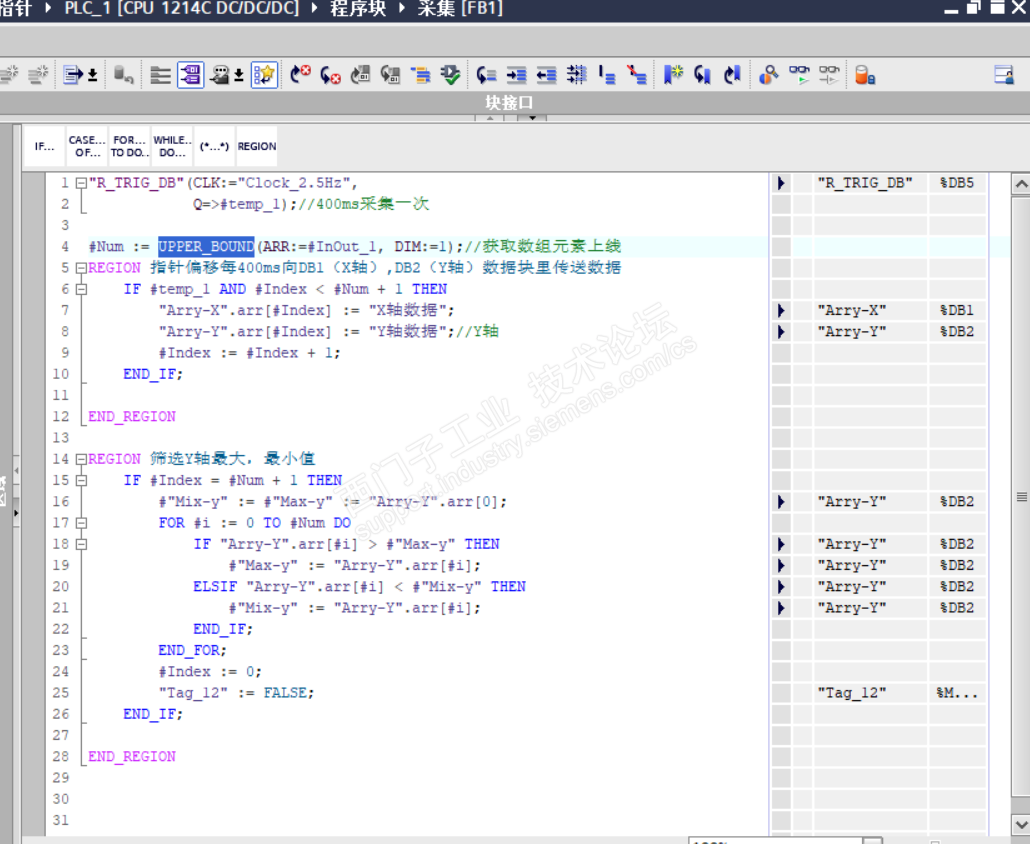Click the chip with green checkmark icon
The width and height of the screenshot is (1030, 844).
tap(450, 75)
